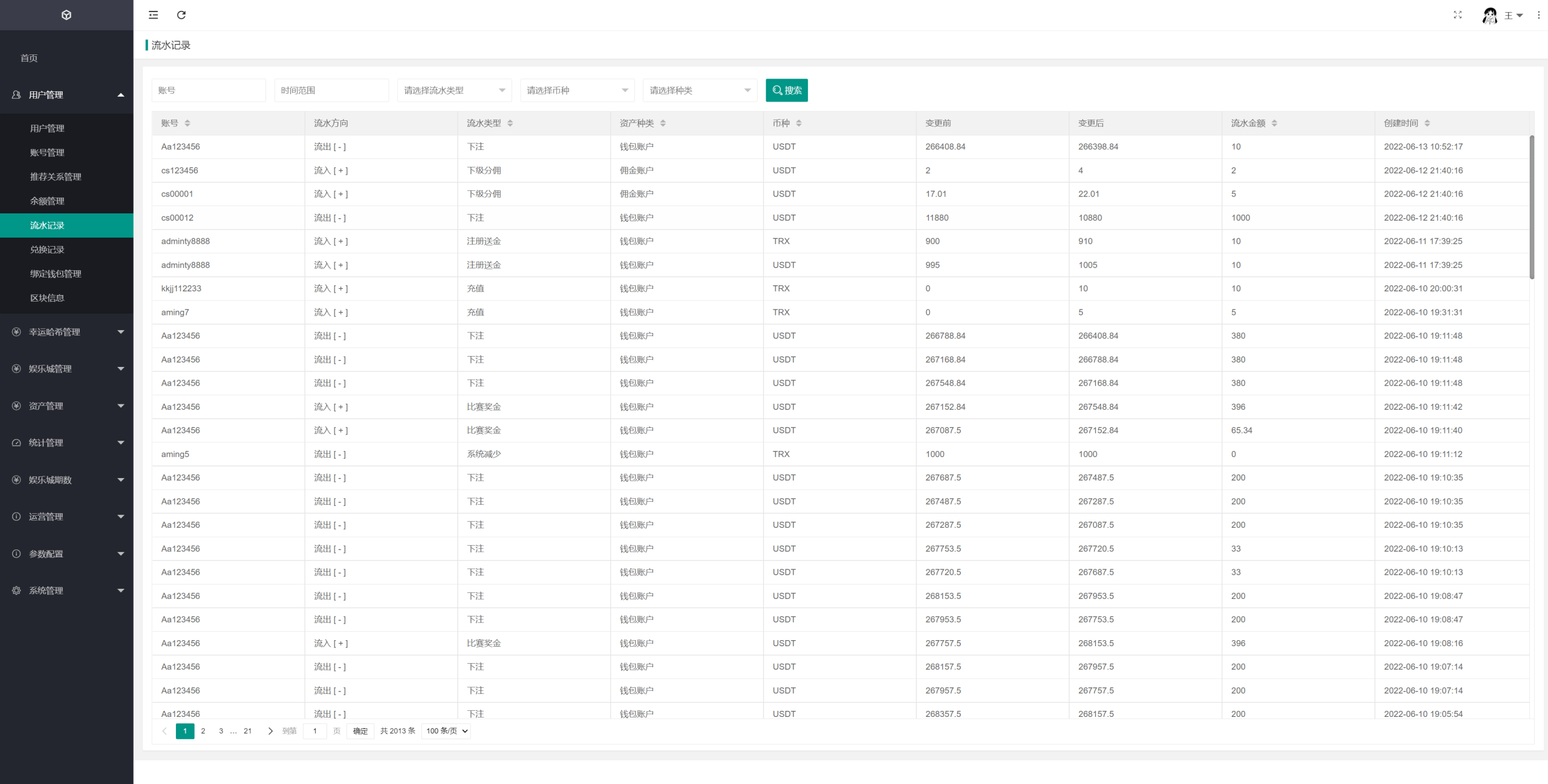Image resolution: width=1548 pixels, height=784 pixels.
Task: Sort by 创建时间 column arrows
Action: click(1427, 123)
